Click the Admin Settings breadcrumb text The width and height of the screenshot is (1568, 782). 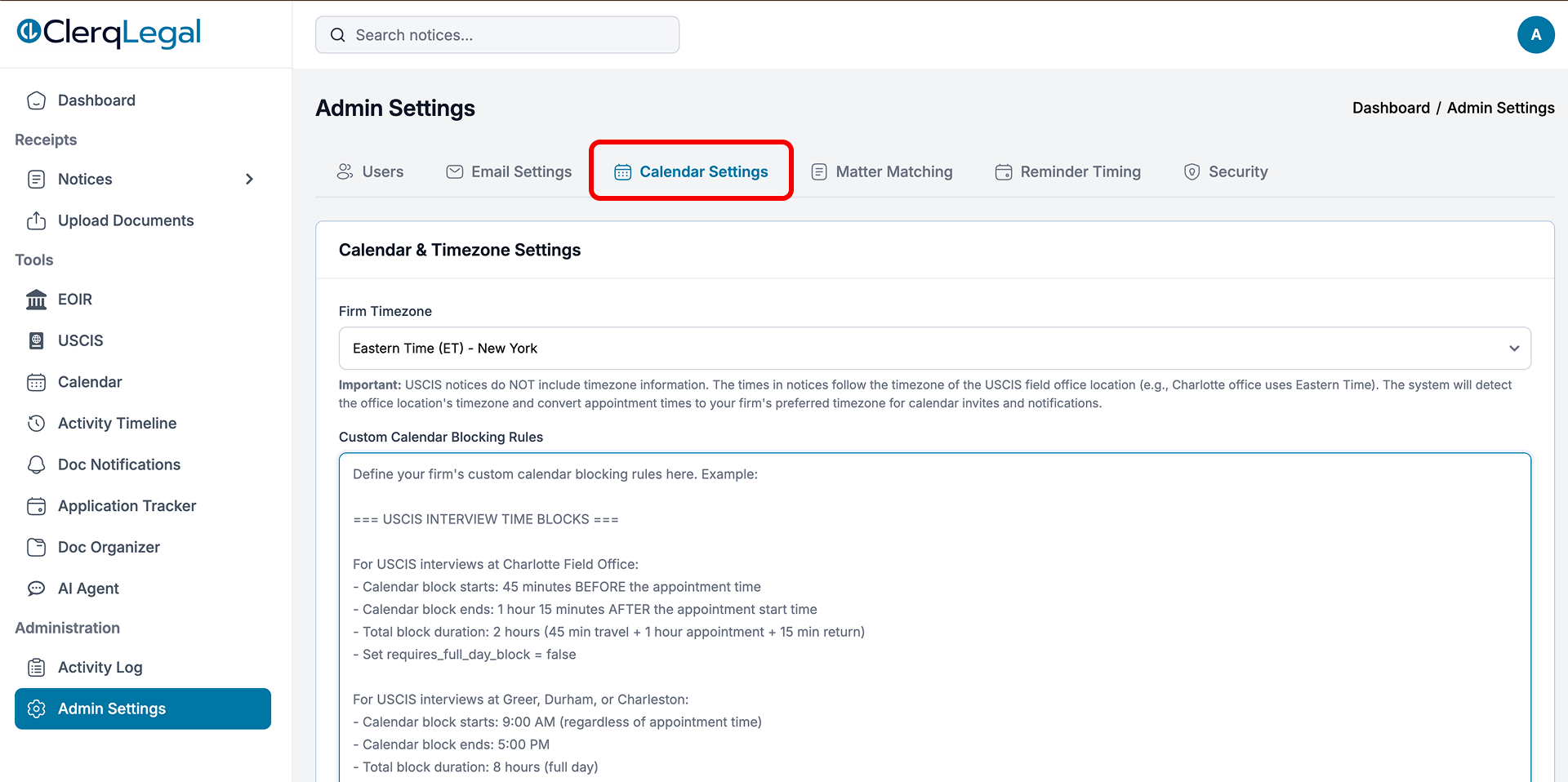tap(1500, 108)
